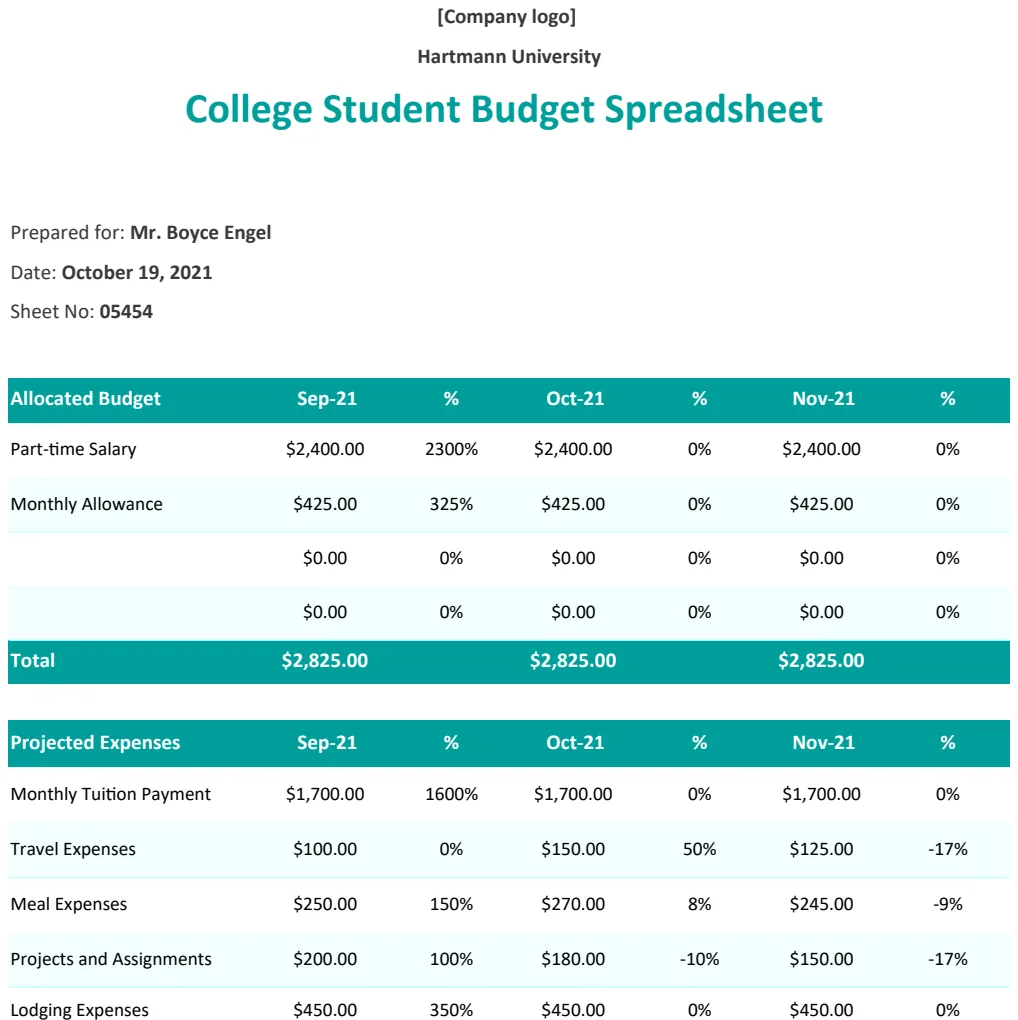Select the Projected Expenses header cell
The height and width of the screenshot is (1020, 1018).
pos(95,743)
